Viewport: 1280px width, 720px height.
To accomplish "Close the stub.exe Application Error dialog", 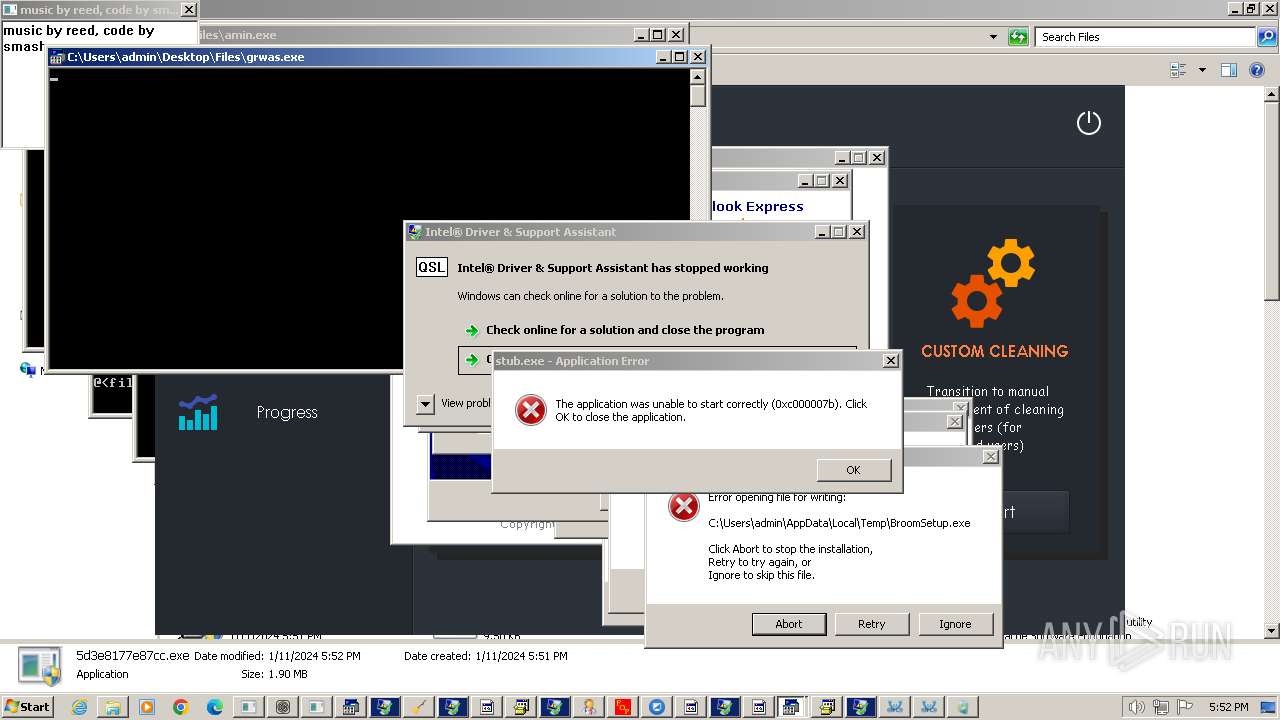I will (890, 361).
